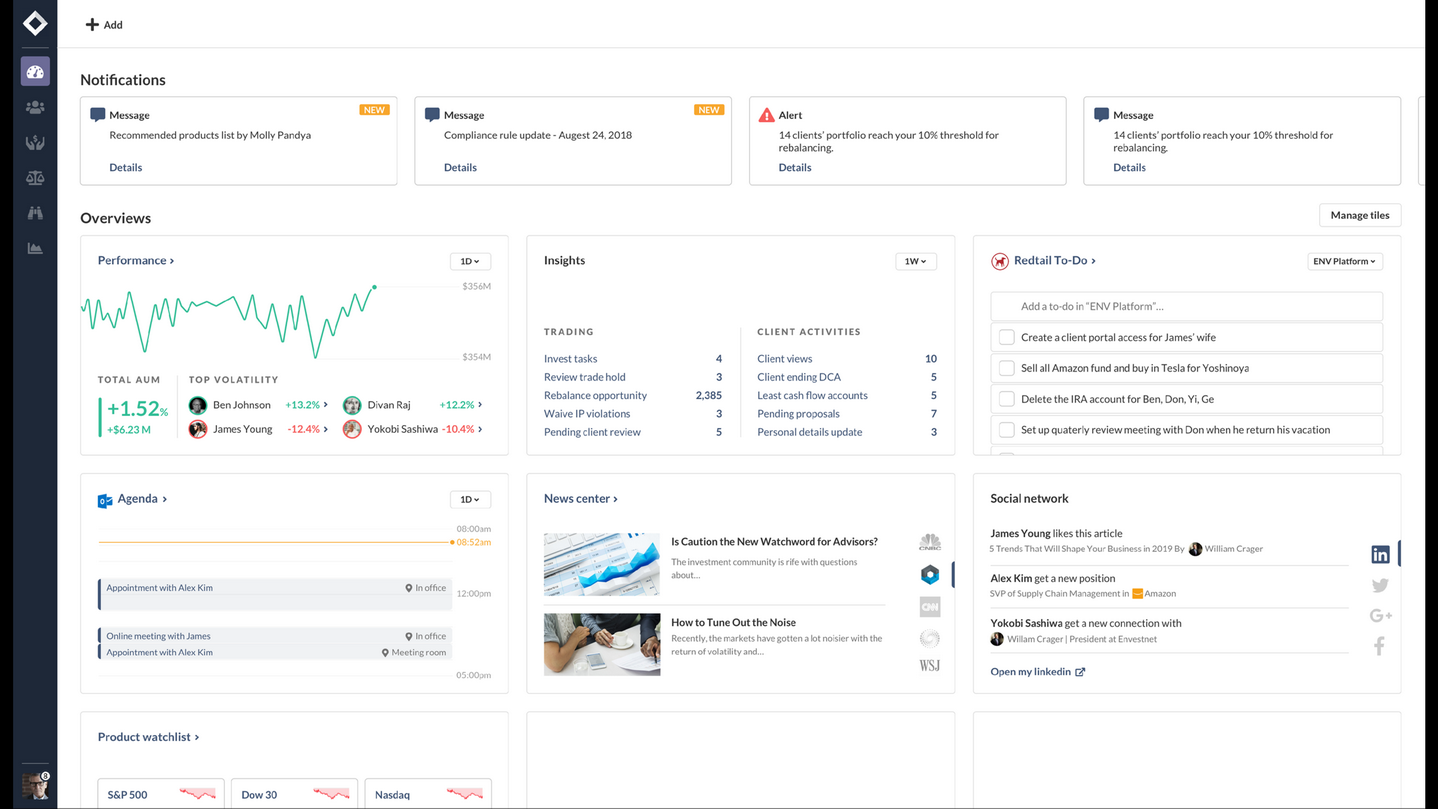Open the clients group icon in sidebar
This screenshot has width=1438, height=809.
(x=35, y=107)
